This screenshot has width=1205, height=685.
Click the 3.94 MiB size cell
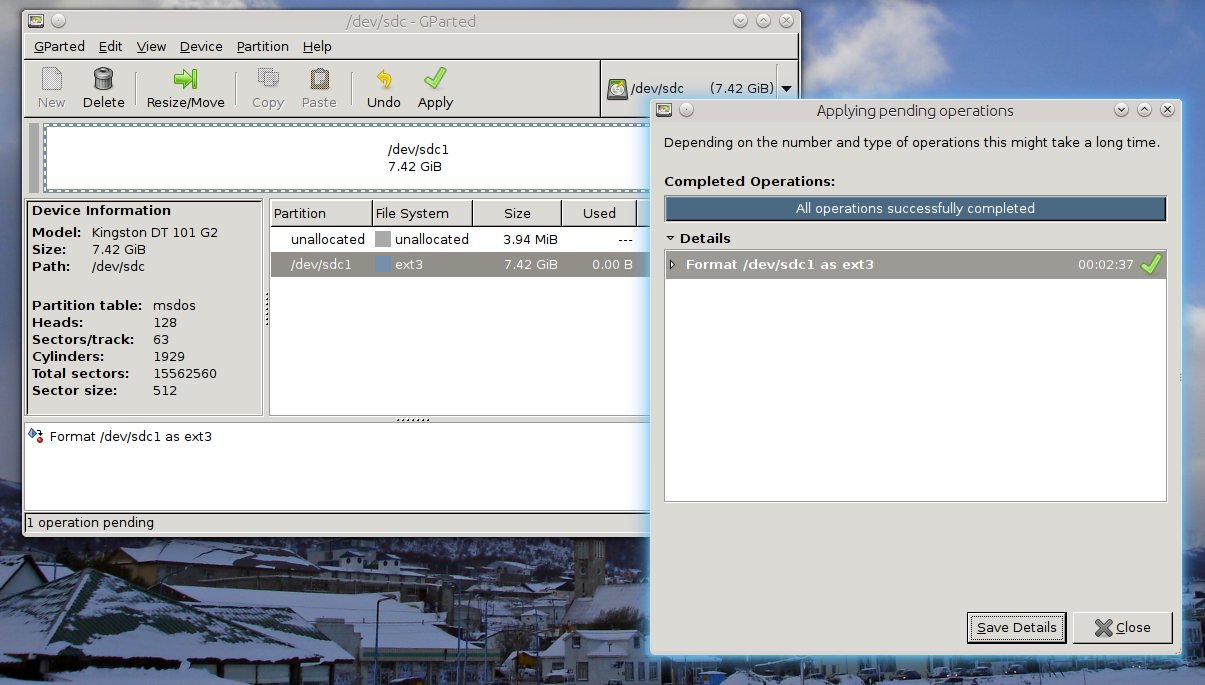pos(530,240)
